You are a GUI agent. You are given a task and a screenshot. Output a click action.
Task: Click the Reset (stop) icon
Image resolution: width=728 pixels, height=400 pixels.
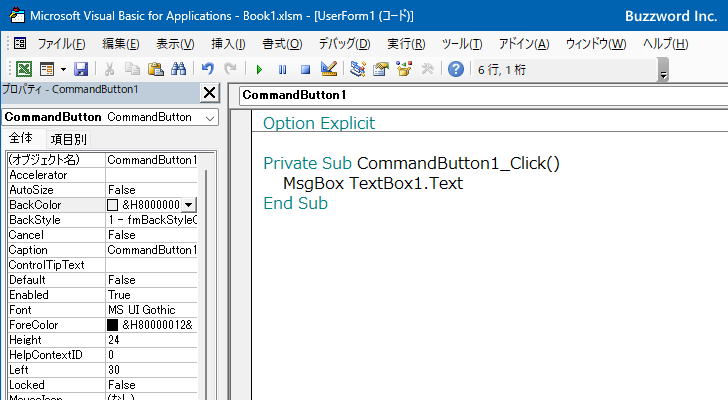point(305,69)
